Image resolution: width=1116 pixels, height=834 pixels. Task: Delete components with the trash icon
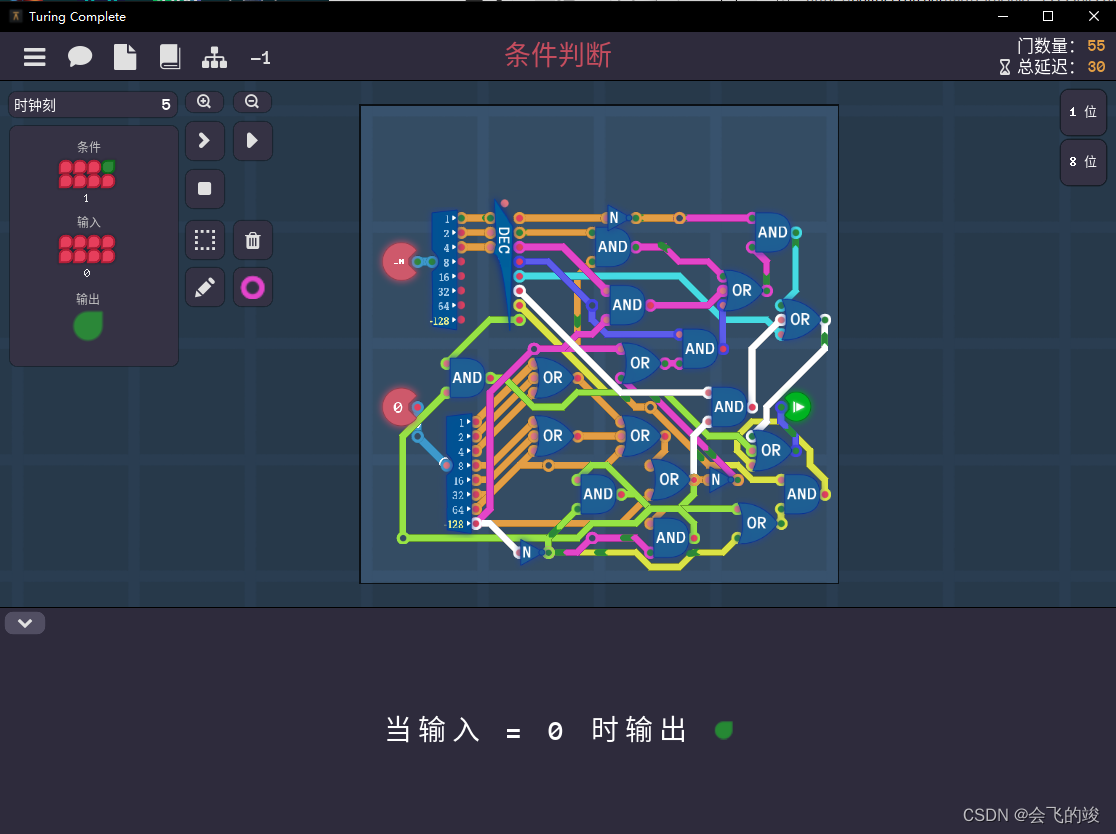(x=252, y=239)
